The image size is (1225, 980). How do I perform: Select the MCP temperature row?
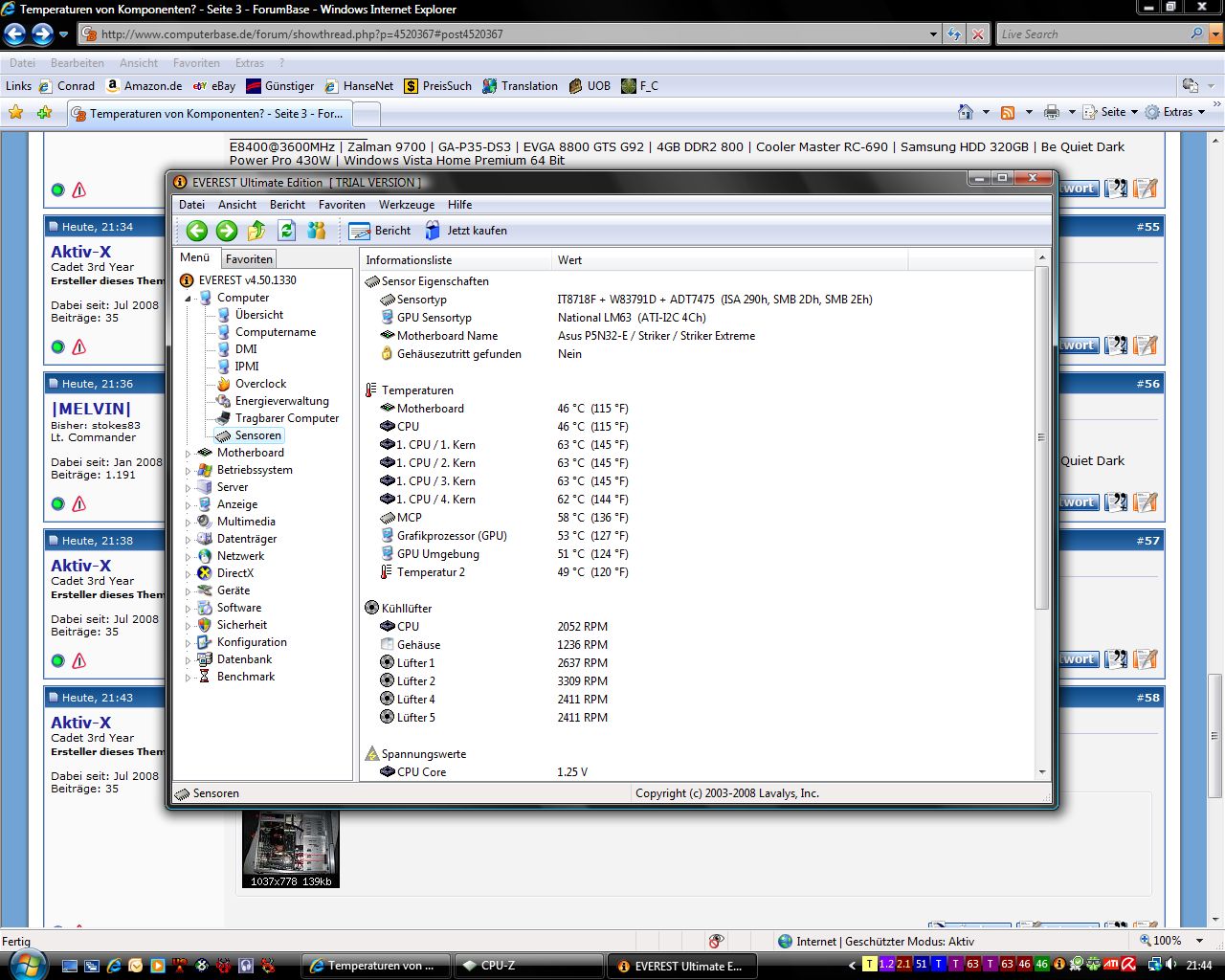point(697,518)
